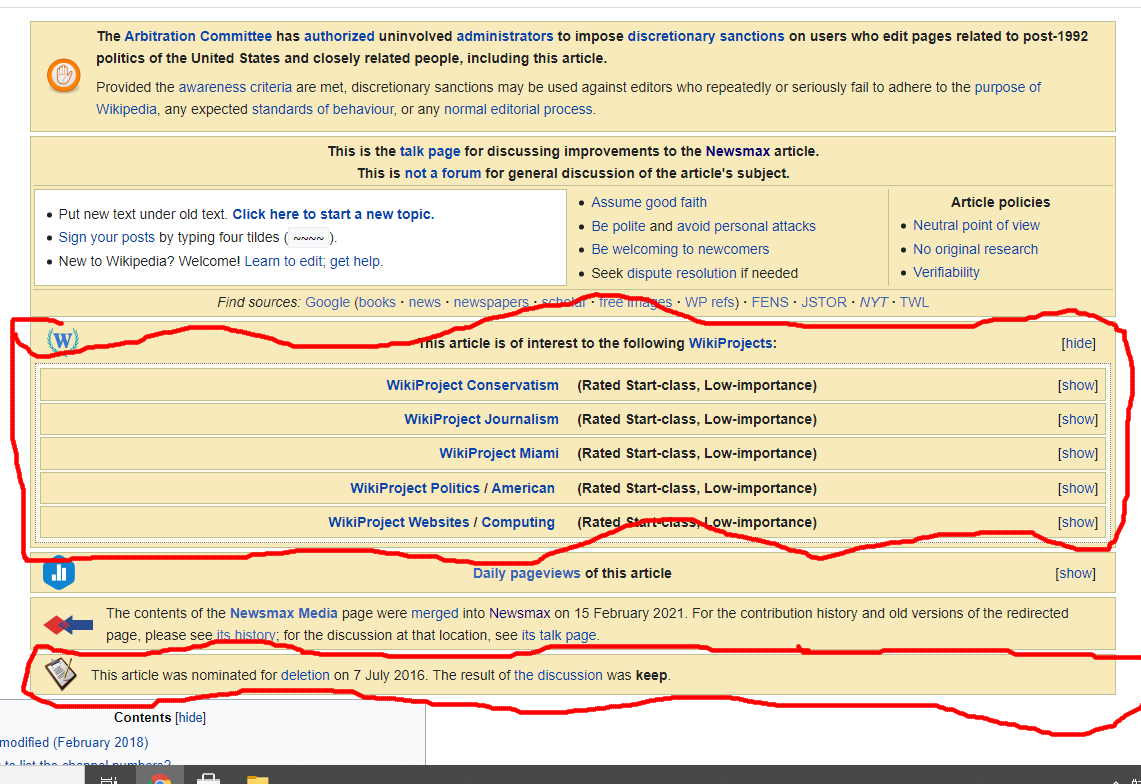This screenshot has height=784, width=1141.
Task: Find sources via Google link
Action: pos(327,302)
